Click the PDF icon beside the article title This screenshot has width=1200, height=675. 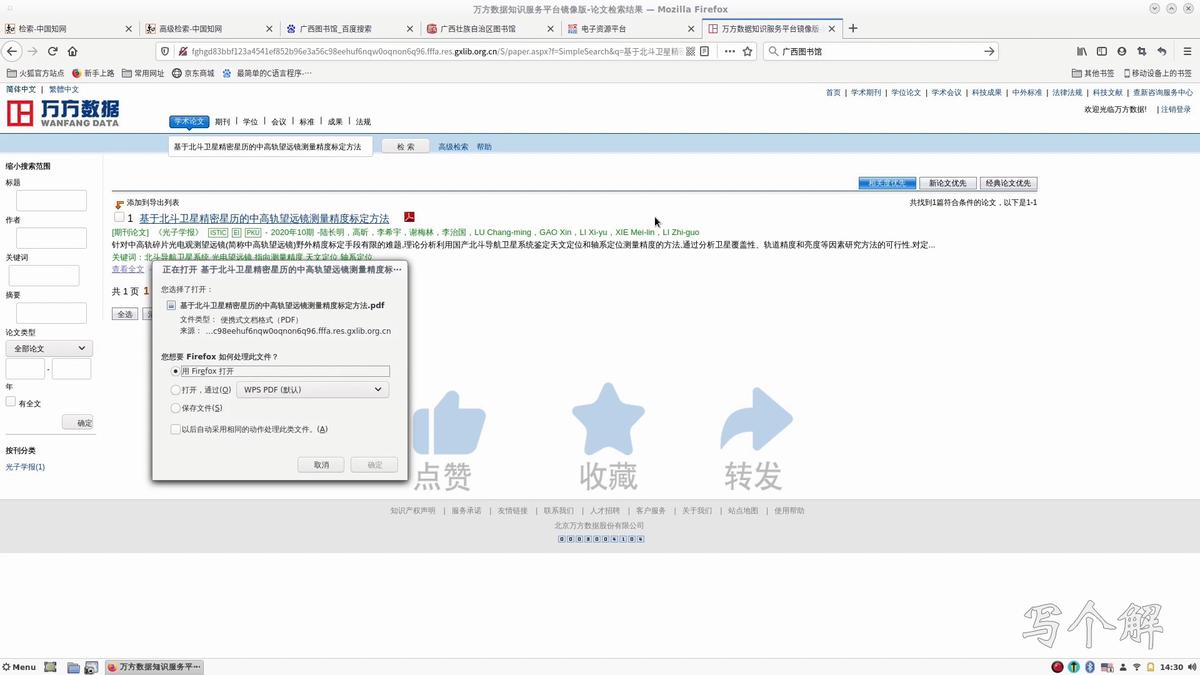408,218
